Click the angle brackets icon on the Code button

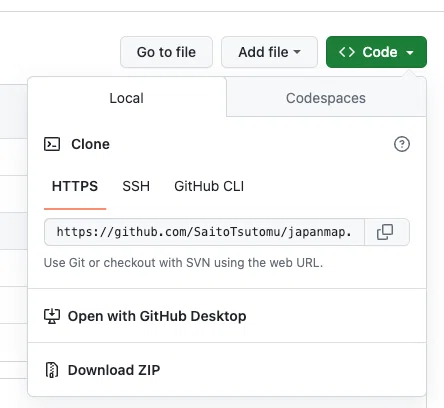pyautogui.click(x=347, y=52)
